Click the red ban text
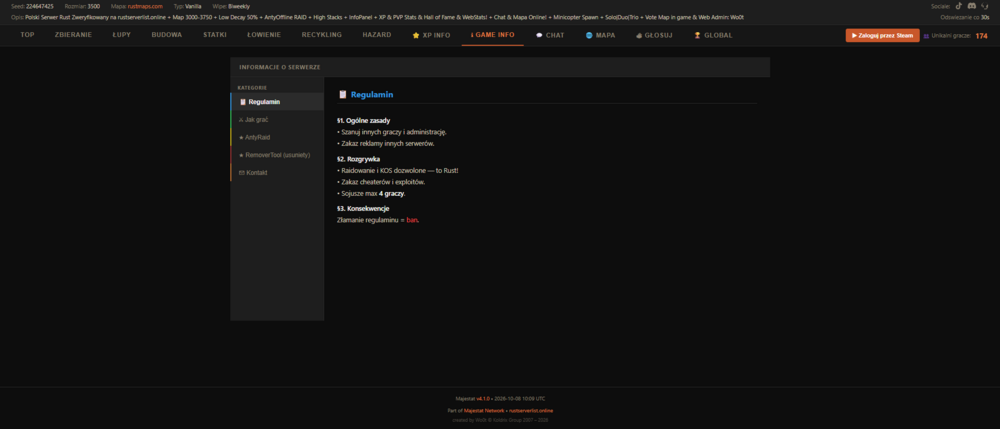 tap(412, 220)
